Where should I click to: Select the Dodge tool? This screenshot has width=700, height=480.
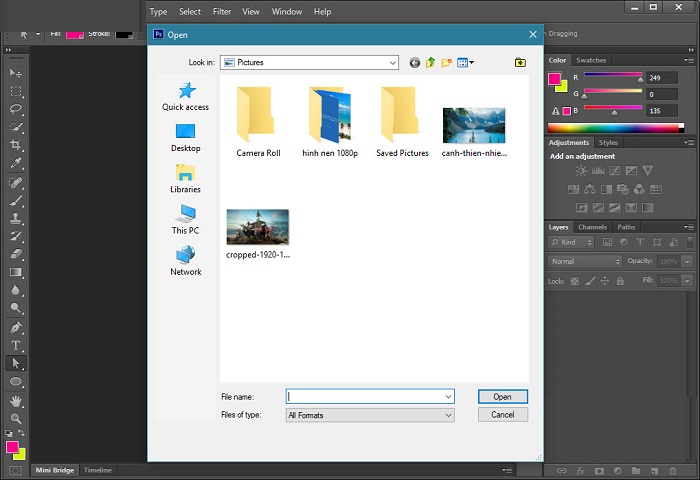tap(16, 308)
